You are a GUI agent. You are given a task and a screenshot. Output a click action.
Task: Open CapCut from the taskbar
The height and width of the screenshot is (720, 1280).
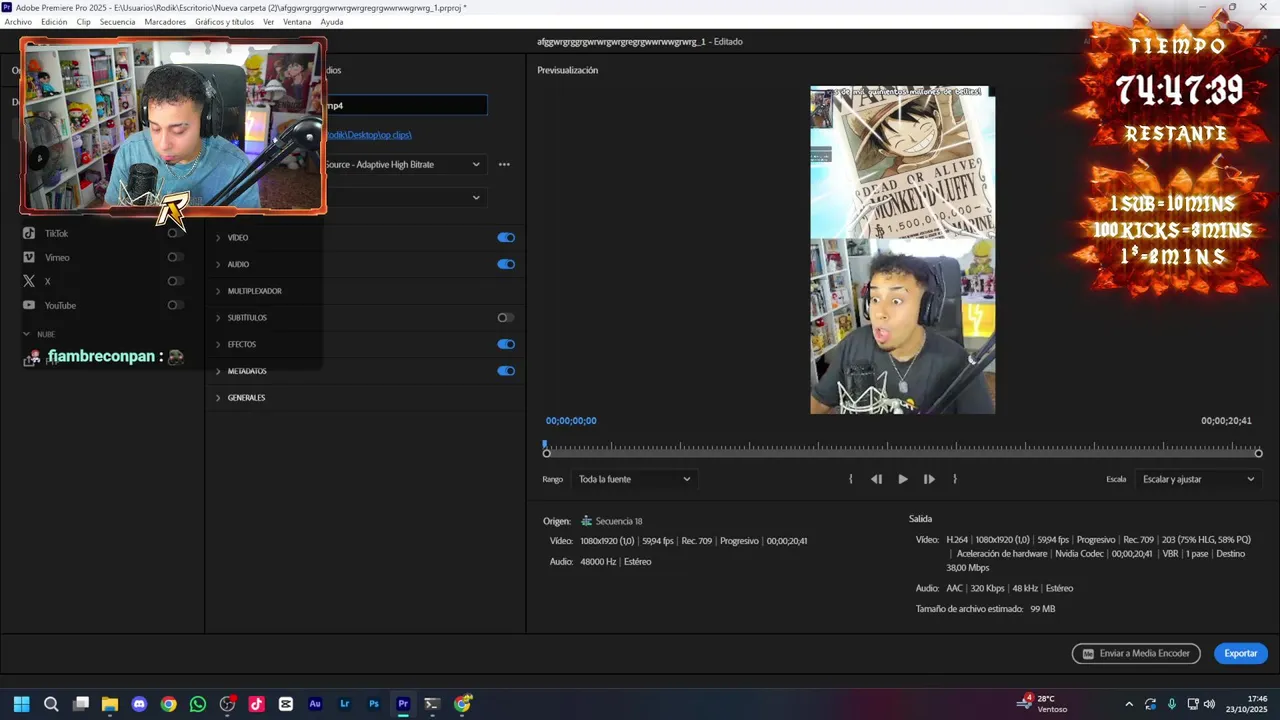click(286, 704)
